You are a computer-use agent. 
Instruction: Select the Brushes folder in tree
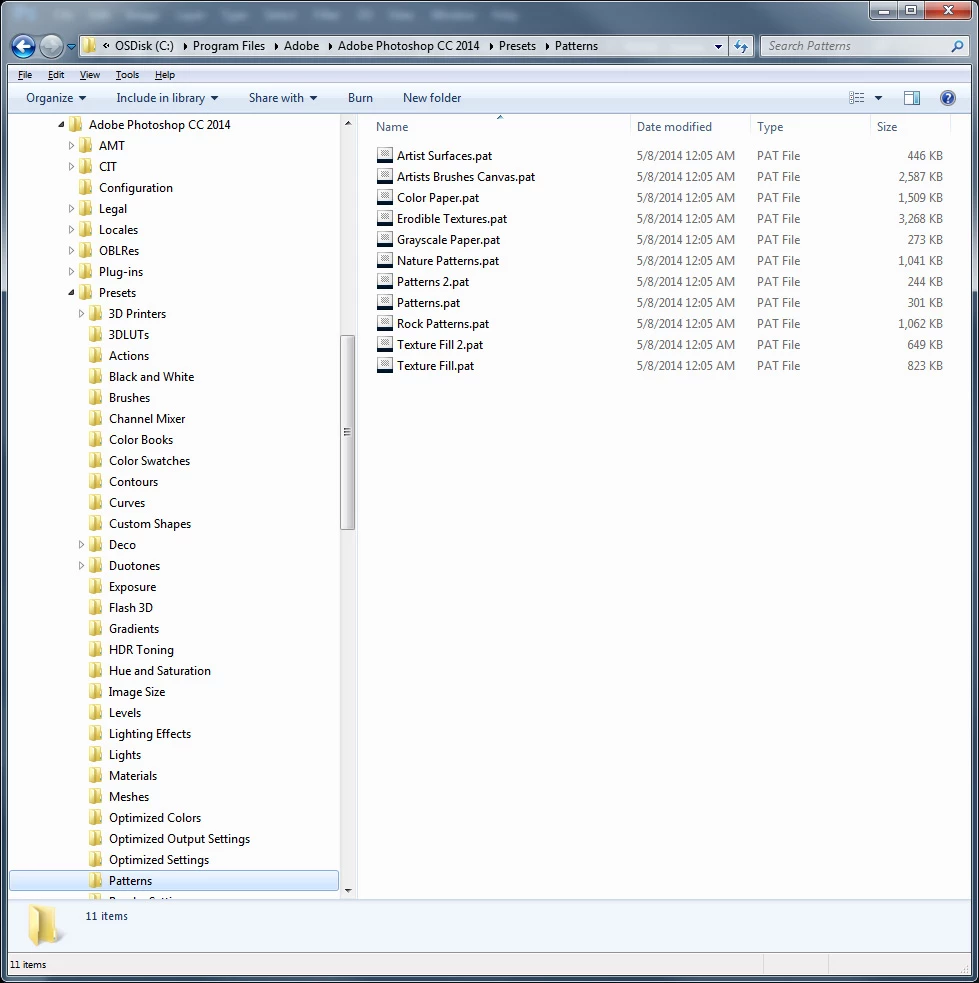129,397
